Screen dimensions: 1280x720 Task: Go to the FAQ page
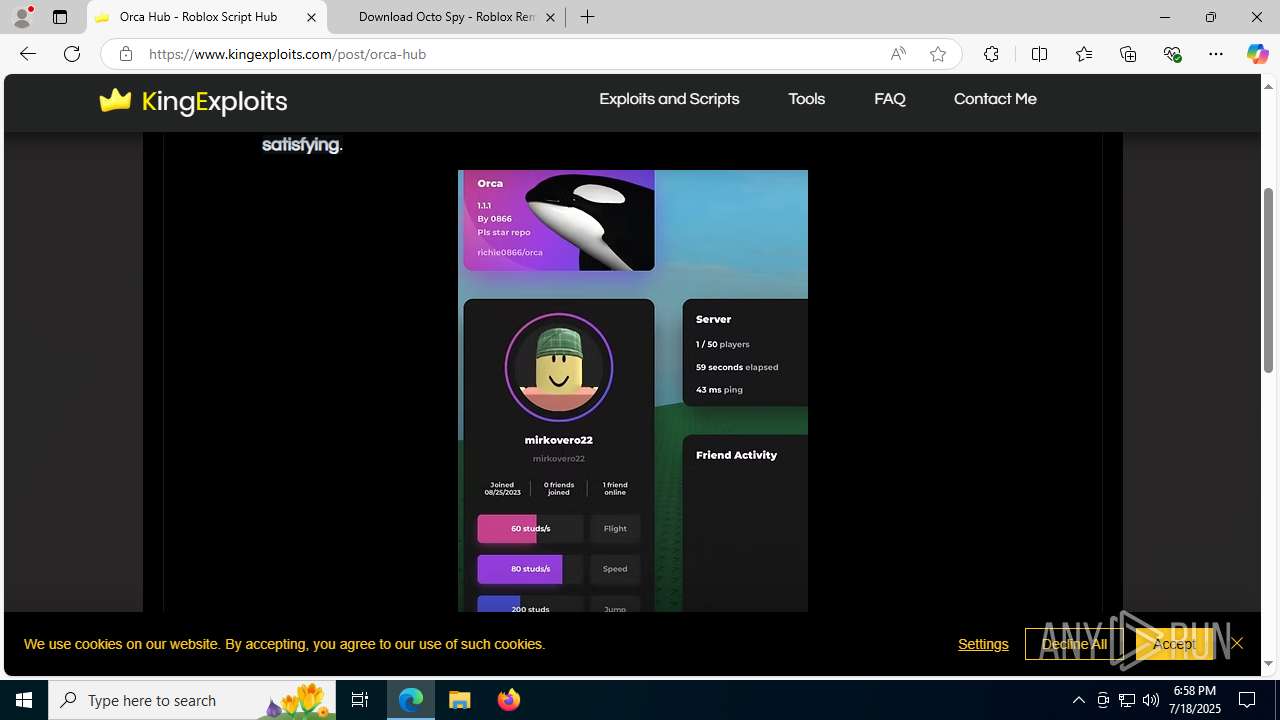point(890,99)
